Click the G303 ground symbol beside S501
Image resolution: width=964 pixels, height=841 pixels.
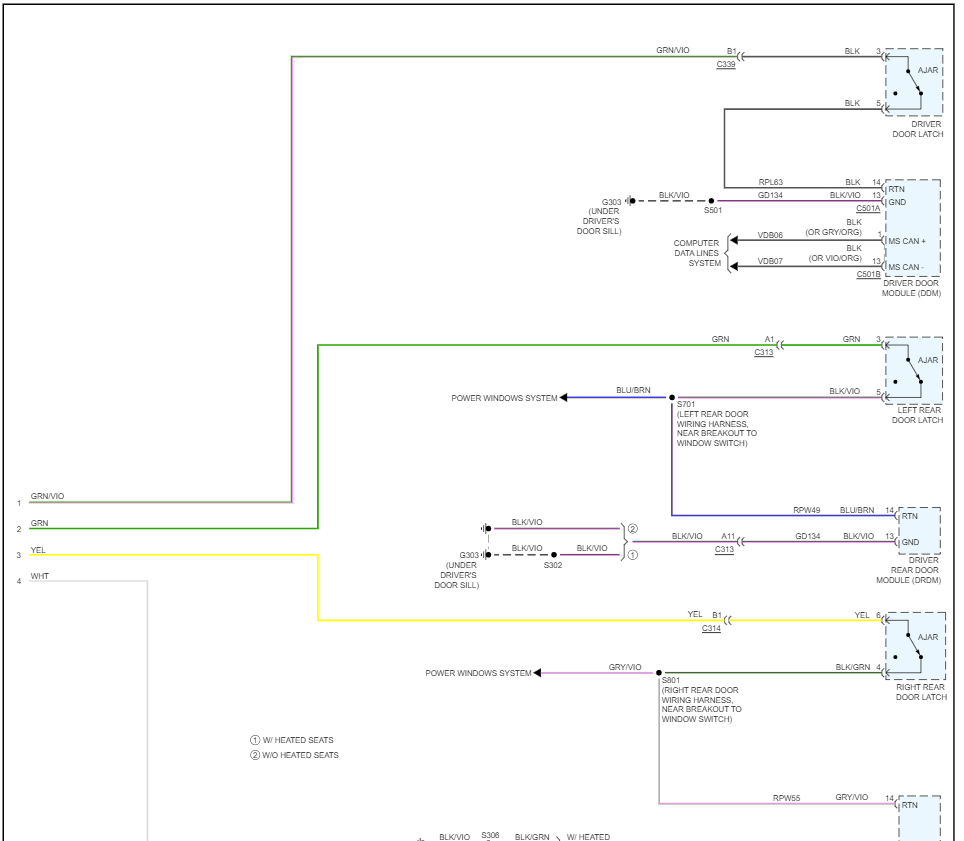click(x=631, y=201)
